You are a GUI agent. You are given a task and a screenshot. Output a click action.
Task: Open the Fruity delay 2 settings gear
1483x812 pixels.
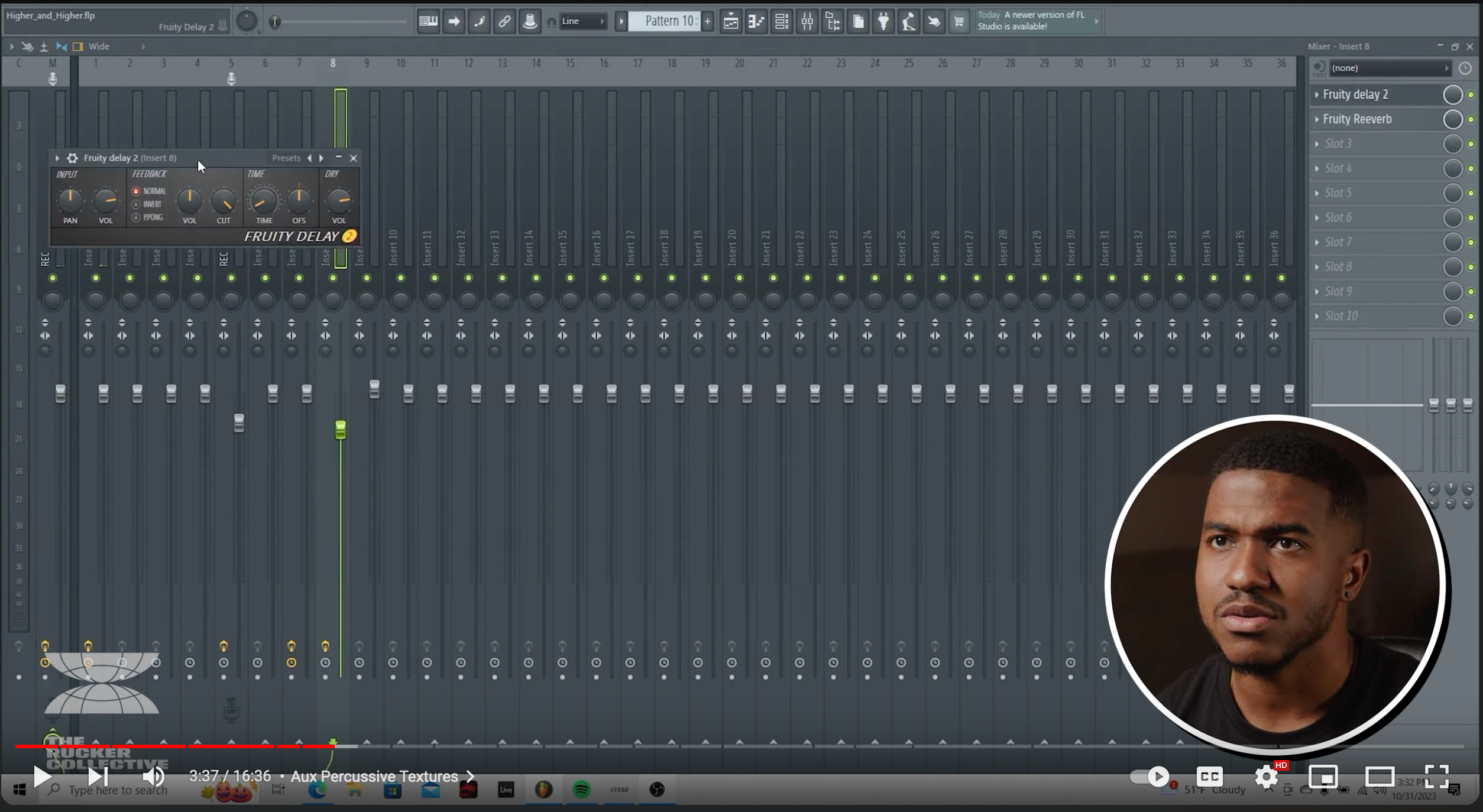tap(72, 158)
